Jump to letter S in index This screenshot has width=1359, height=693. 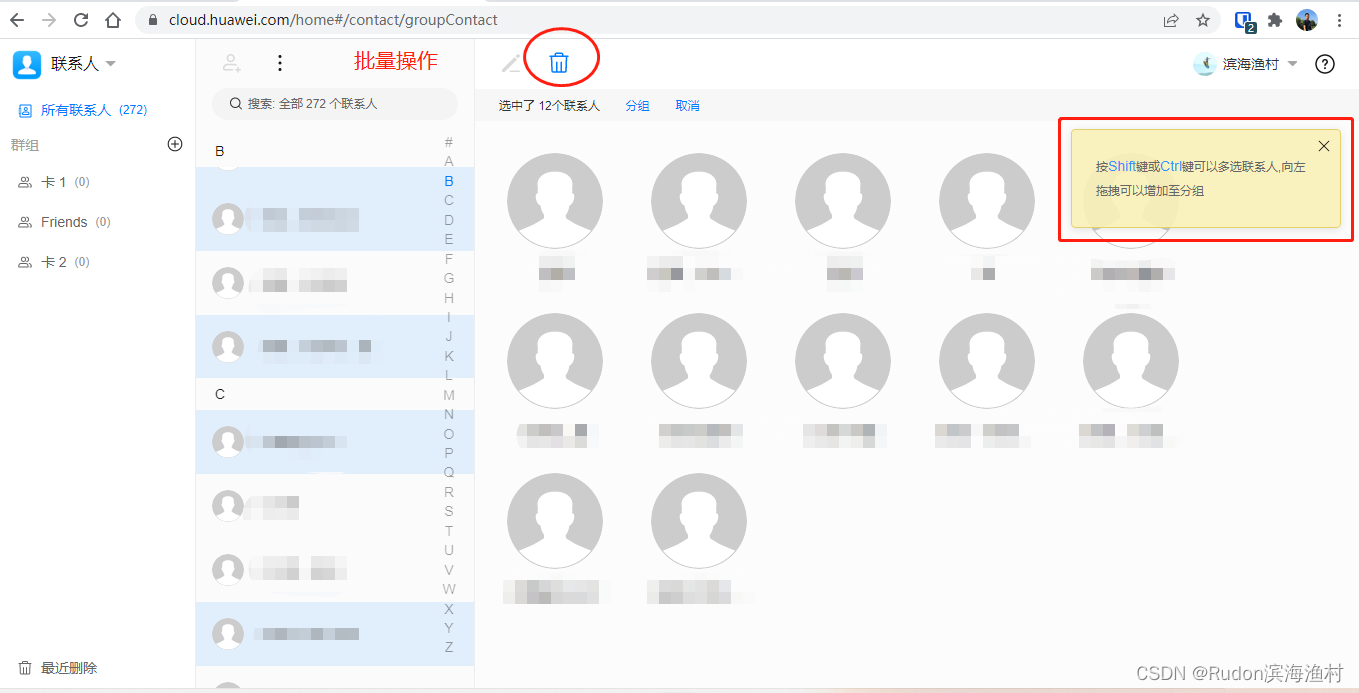coord(449,511)
